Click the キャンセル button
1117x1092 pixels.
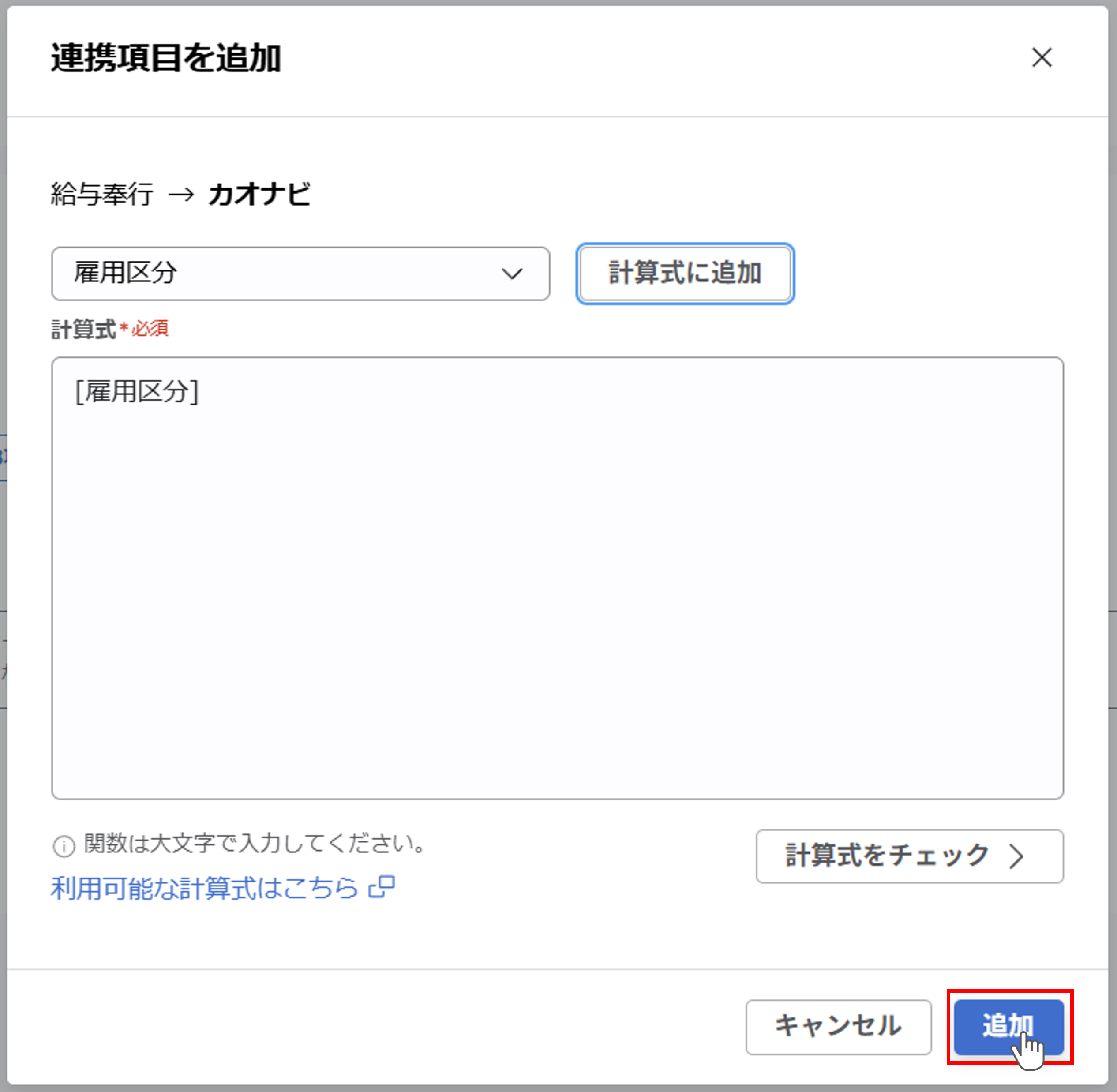pos(838,1027)
